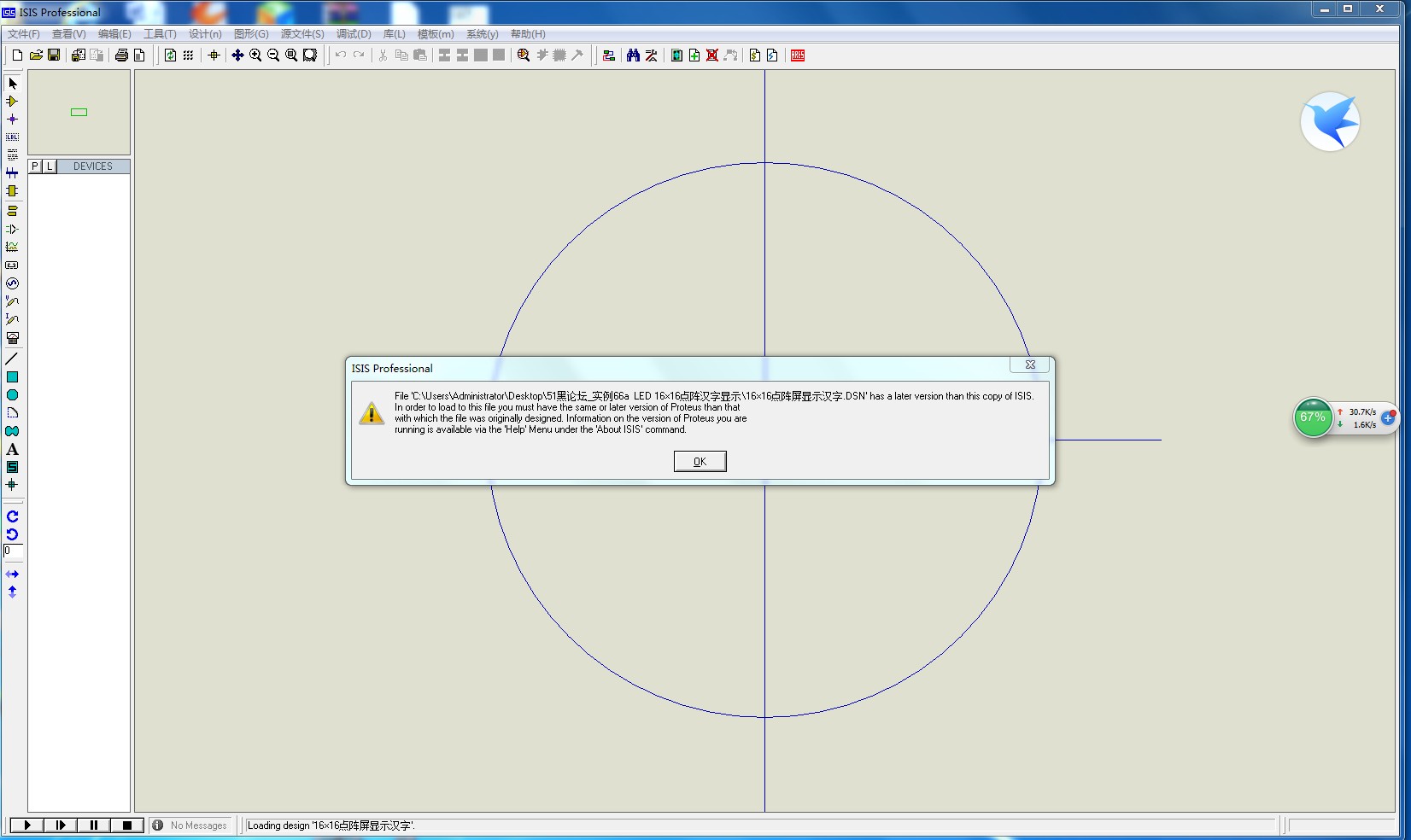Select the Device Pins Mode tool
This screenshot has width=1411, height=840.
click(x=12, y=229)
